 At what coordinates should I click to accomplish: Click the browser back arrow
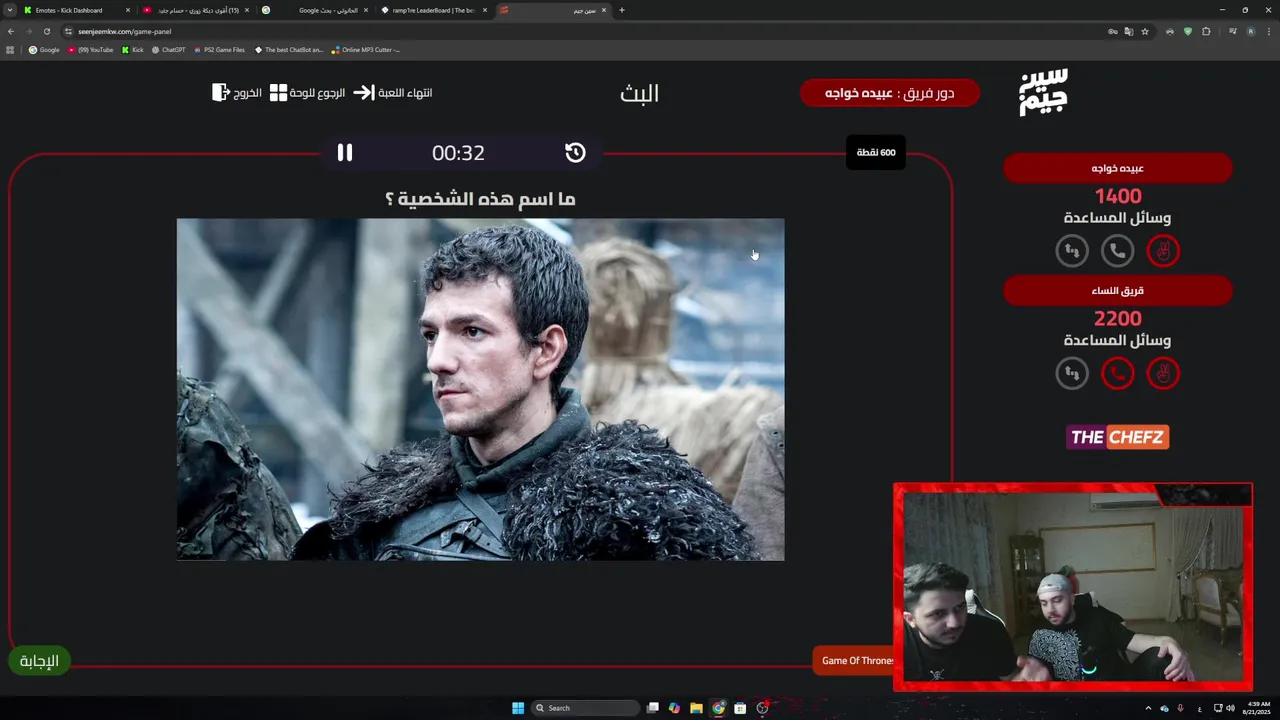[11, 31]
